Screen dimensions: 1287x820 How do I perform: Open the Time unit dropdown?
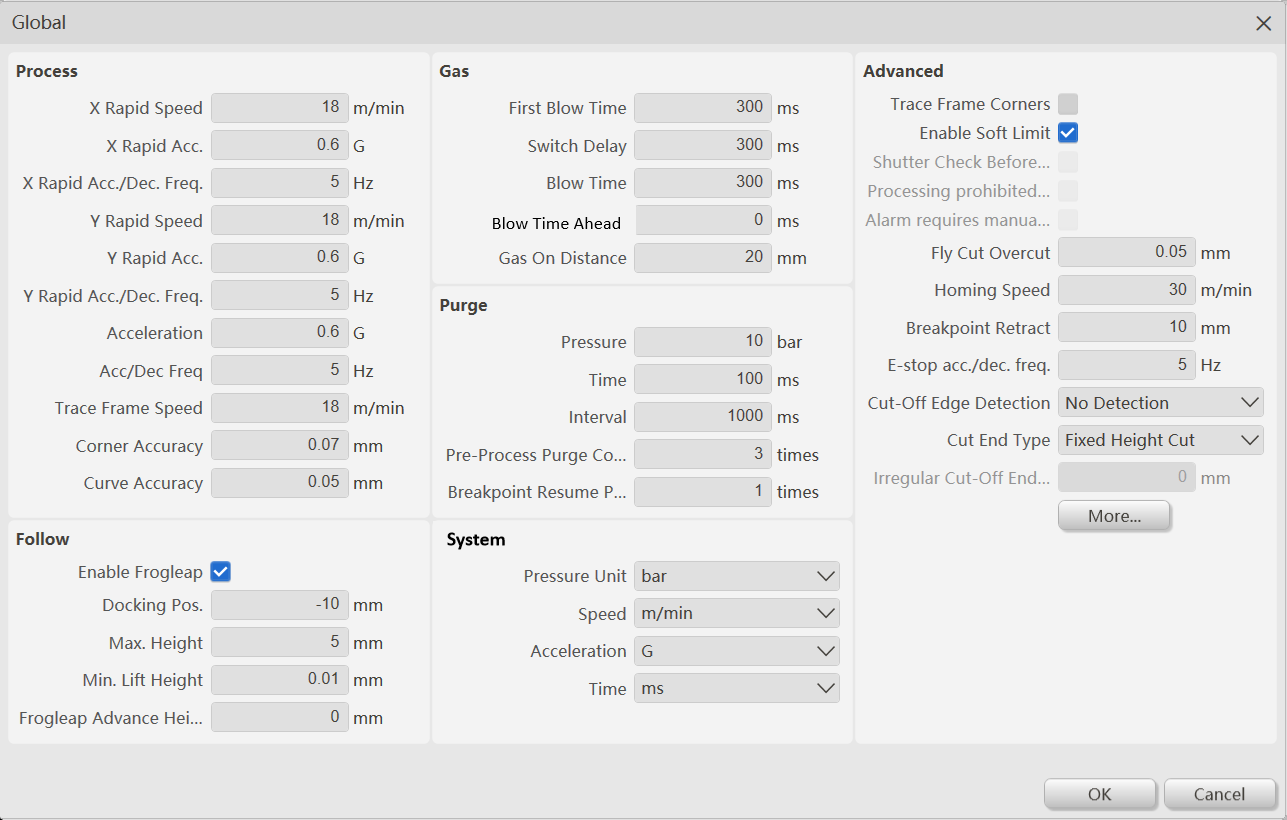(x=737, y=688)
